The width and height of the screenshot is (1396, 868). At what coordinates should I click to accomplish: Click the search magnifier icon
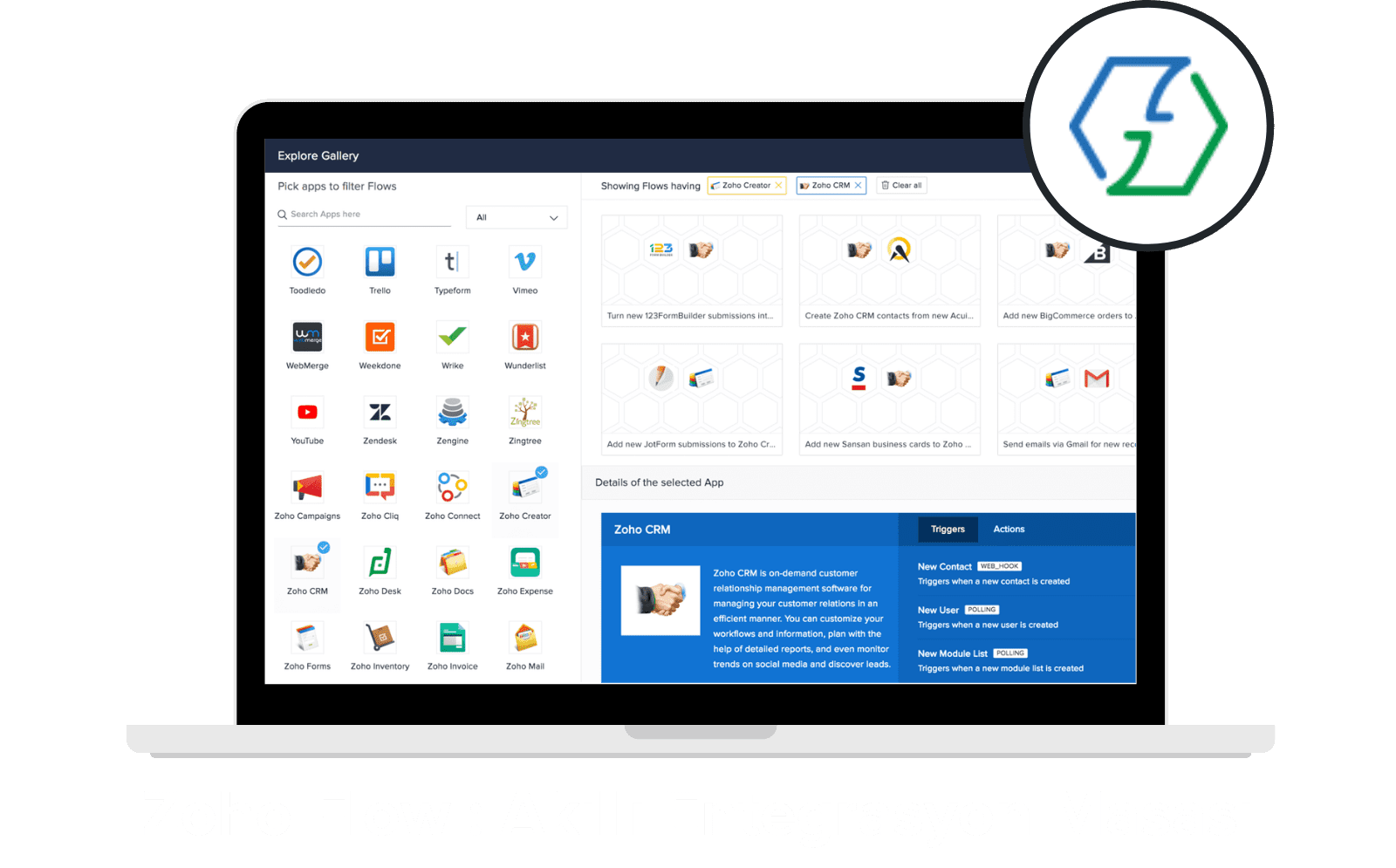coord(283,215)
